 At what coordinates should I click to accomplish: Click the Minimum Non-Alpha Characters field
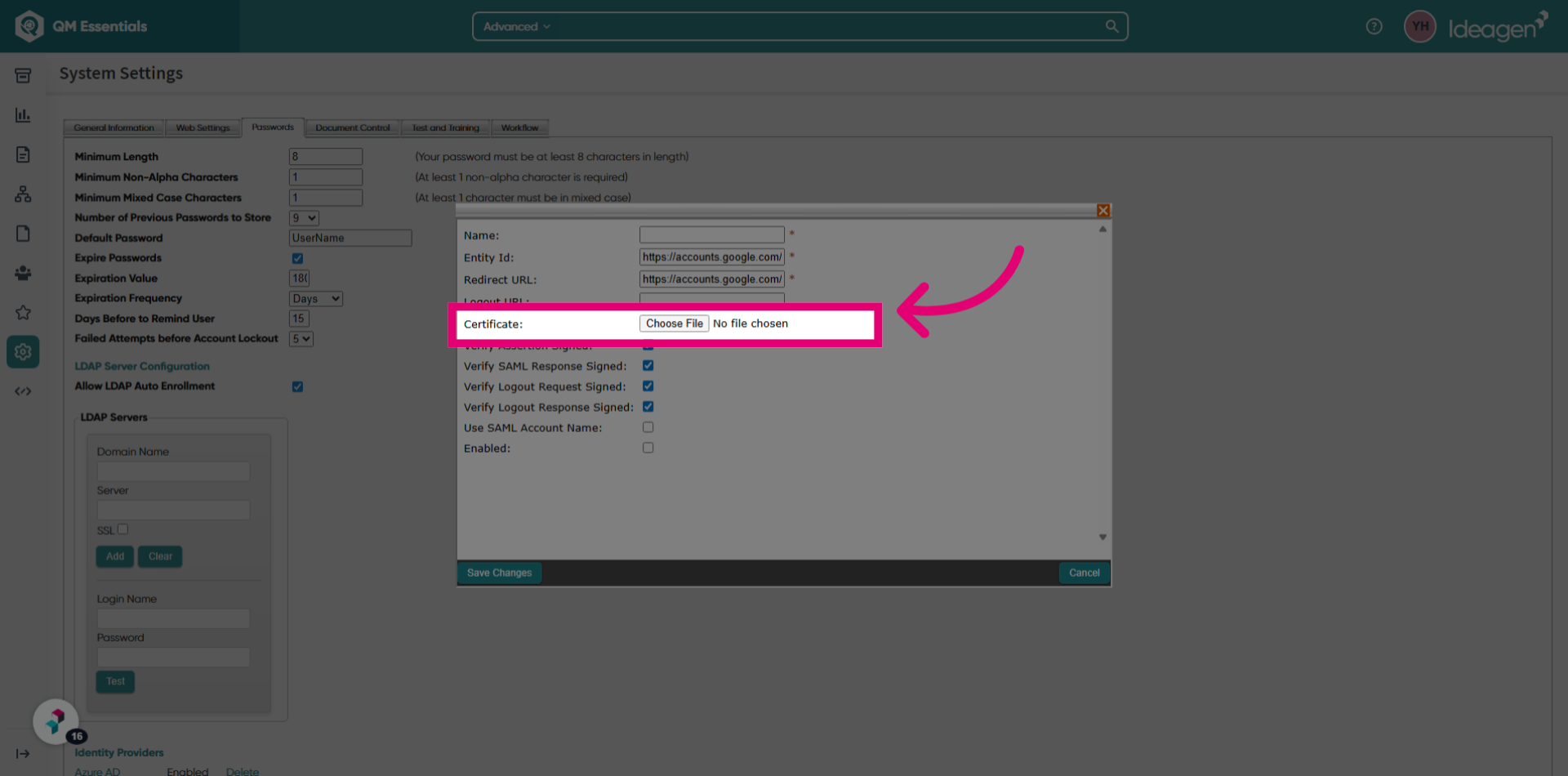(326, 177)
